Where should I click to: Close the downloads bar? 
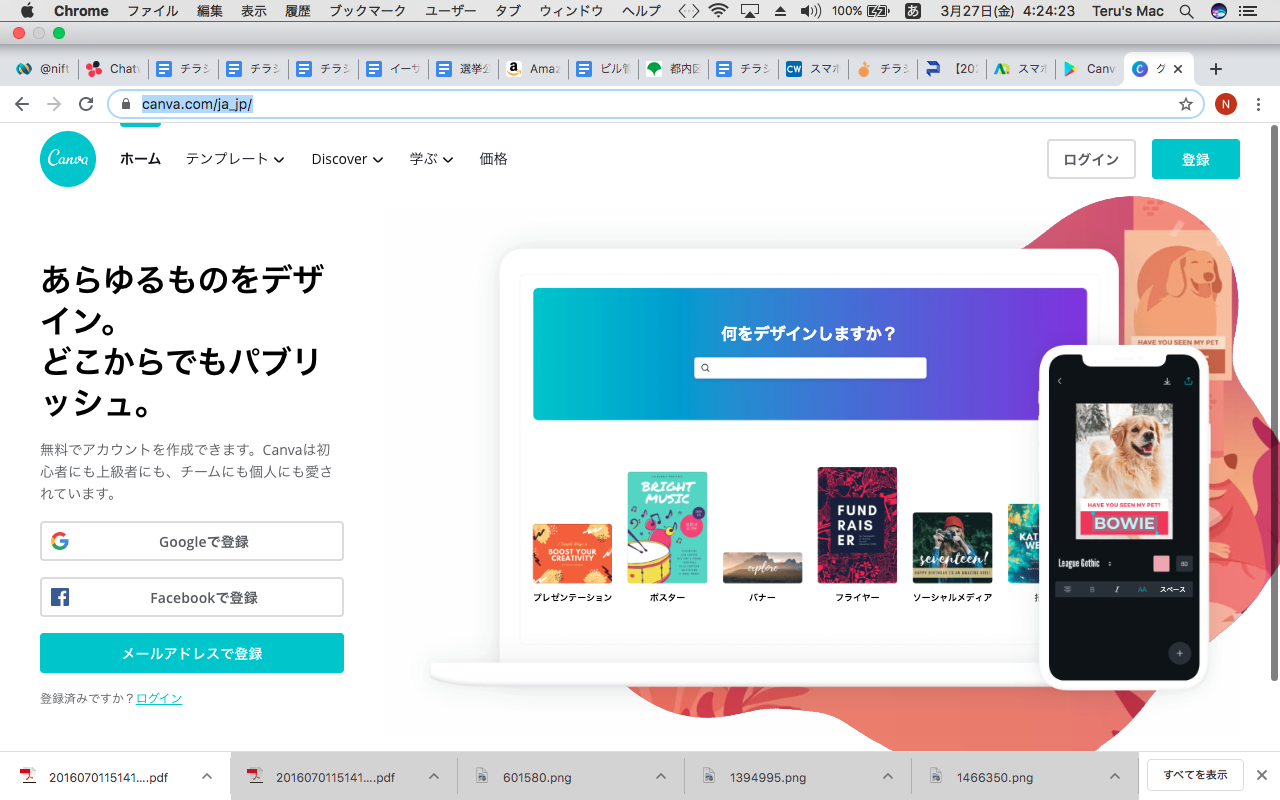(x=1262, y=775)
